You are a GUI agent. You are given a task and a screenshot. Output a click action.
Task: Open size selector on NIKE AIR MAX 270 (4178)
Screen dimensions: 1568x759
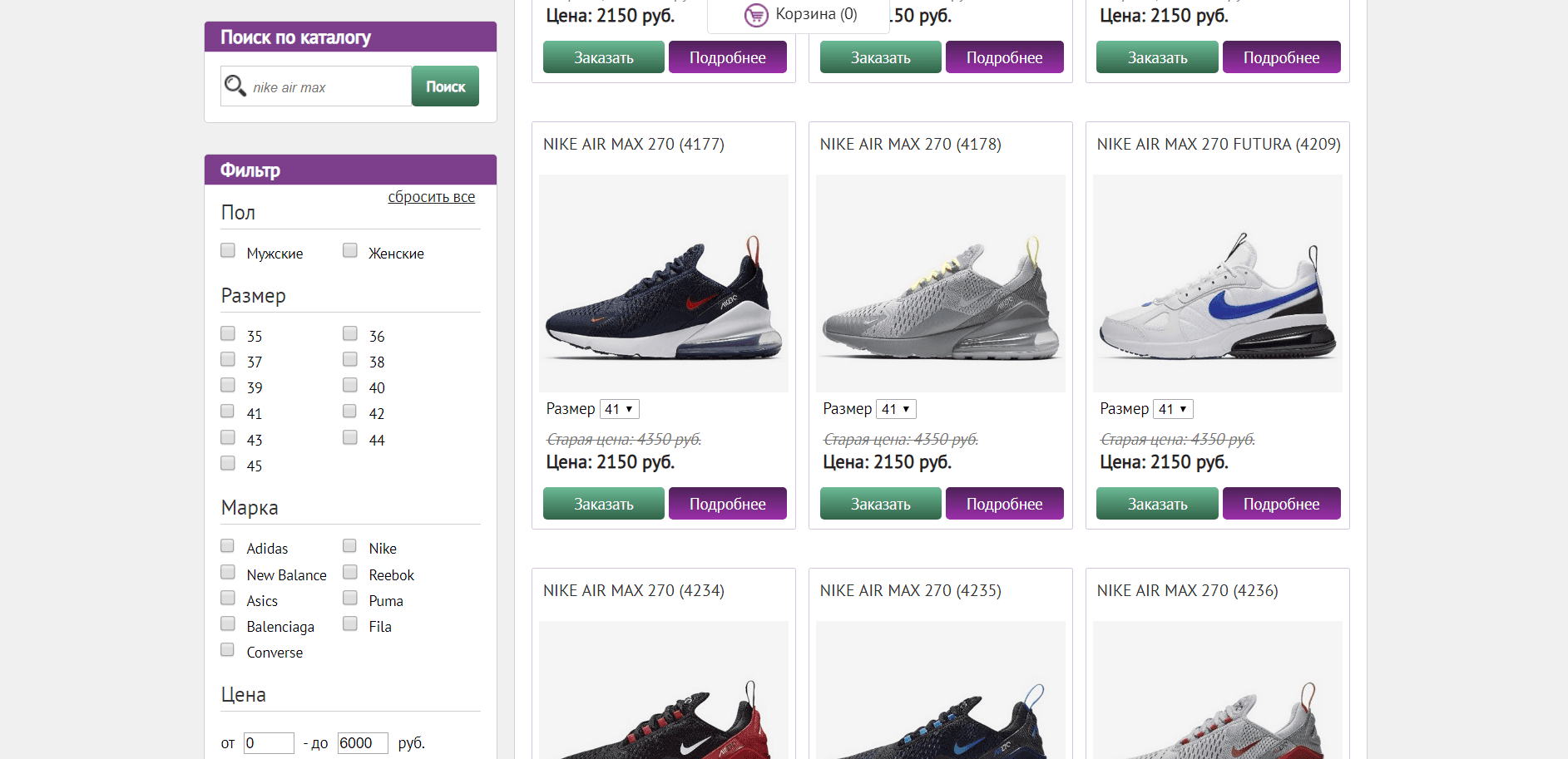896,408
